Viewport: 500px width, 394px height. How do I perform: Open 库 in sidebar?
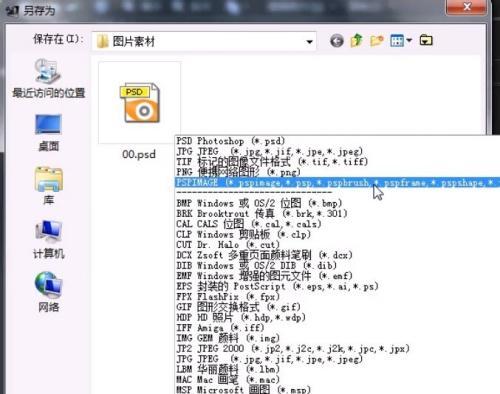[x=48, y=185]
